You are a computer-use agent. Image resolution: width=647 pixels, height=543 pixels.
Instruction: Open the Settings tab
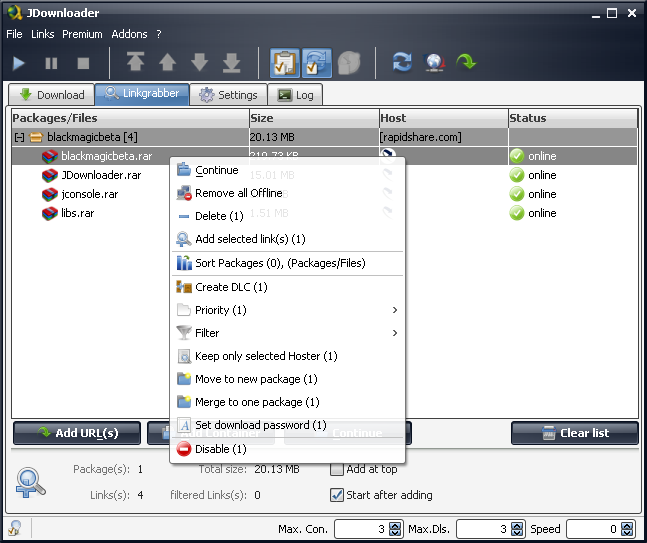(228, 95)
